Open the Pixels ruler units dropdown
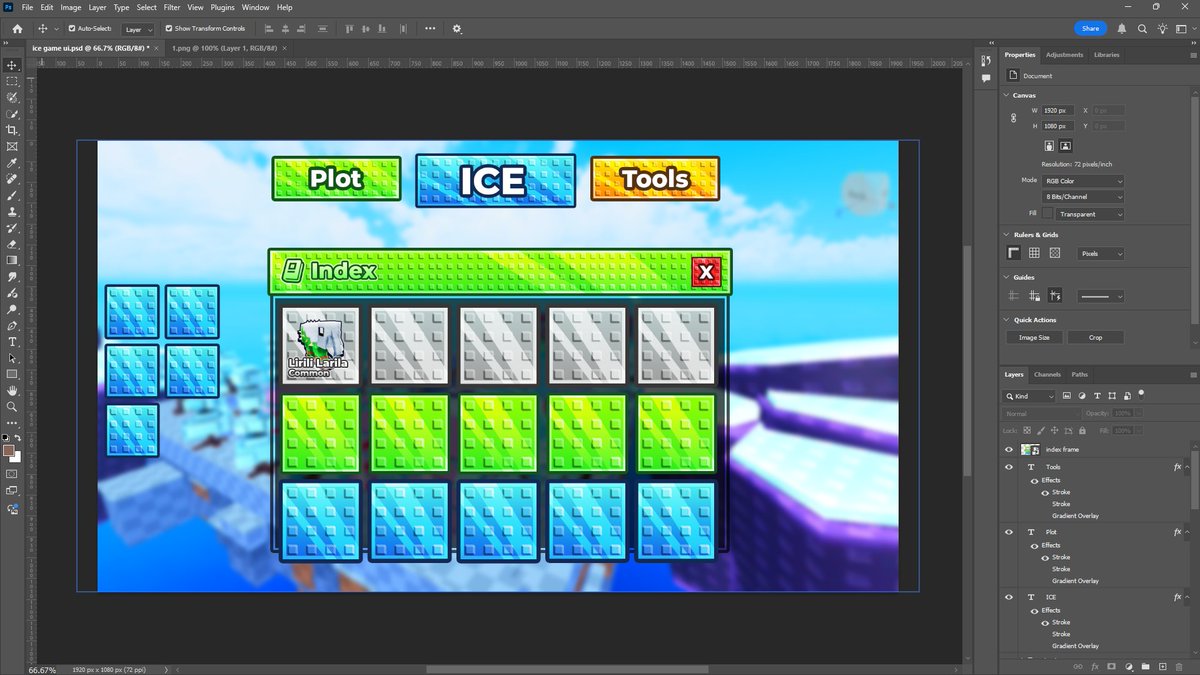This screenshot has height=675, width=1200. point(1101,254)
